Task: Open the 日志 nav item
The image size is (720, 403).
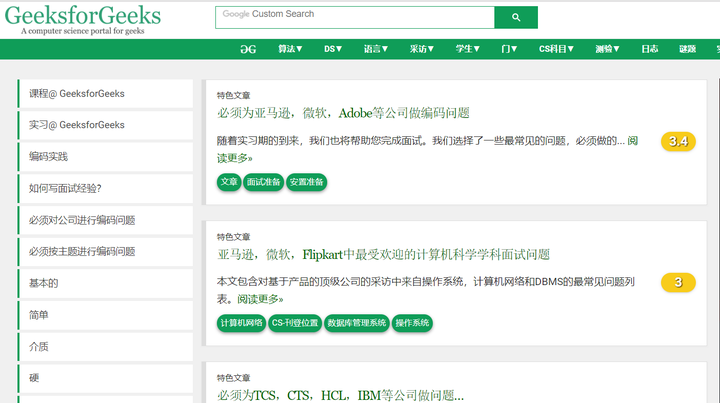Action: click(x=649, y=49)
